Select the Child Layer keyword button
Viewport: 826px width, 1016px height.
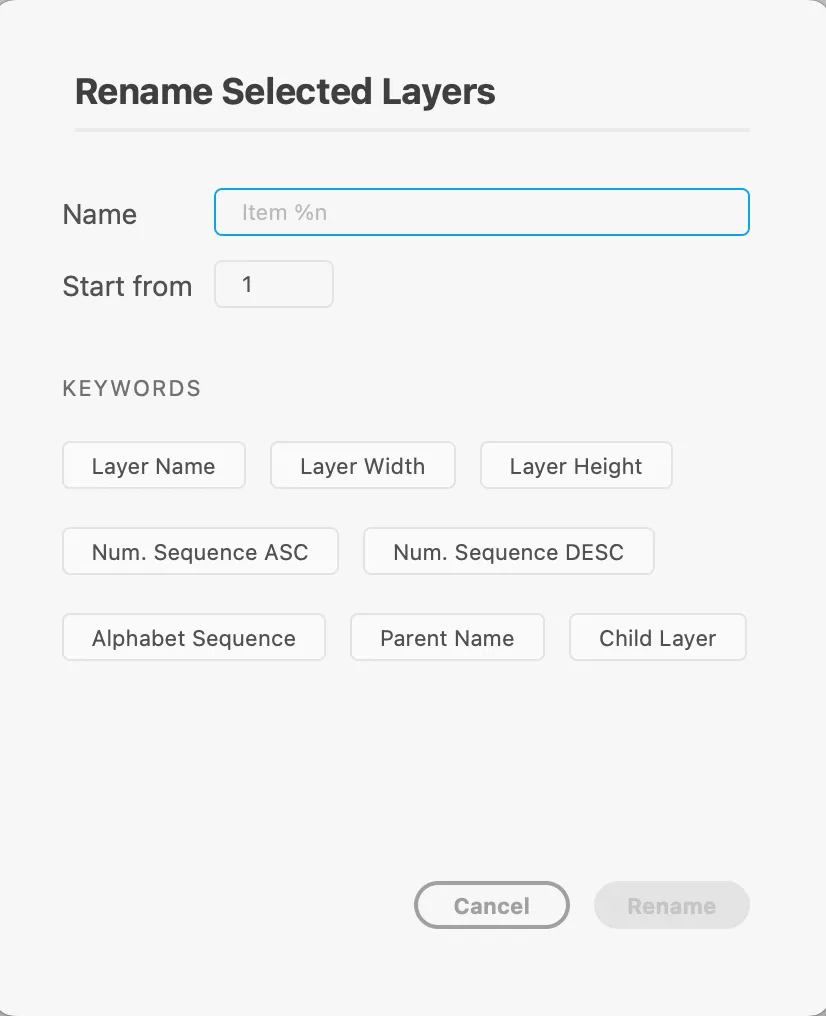pos(658,638)
